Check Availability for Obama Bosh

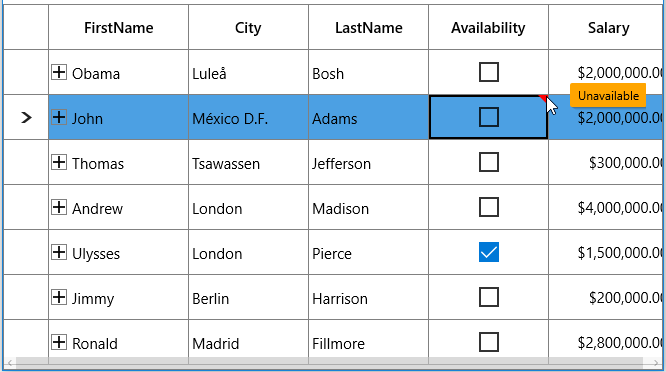[488, 72]
